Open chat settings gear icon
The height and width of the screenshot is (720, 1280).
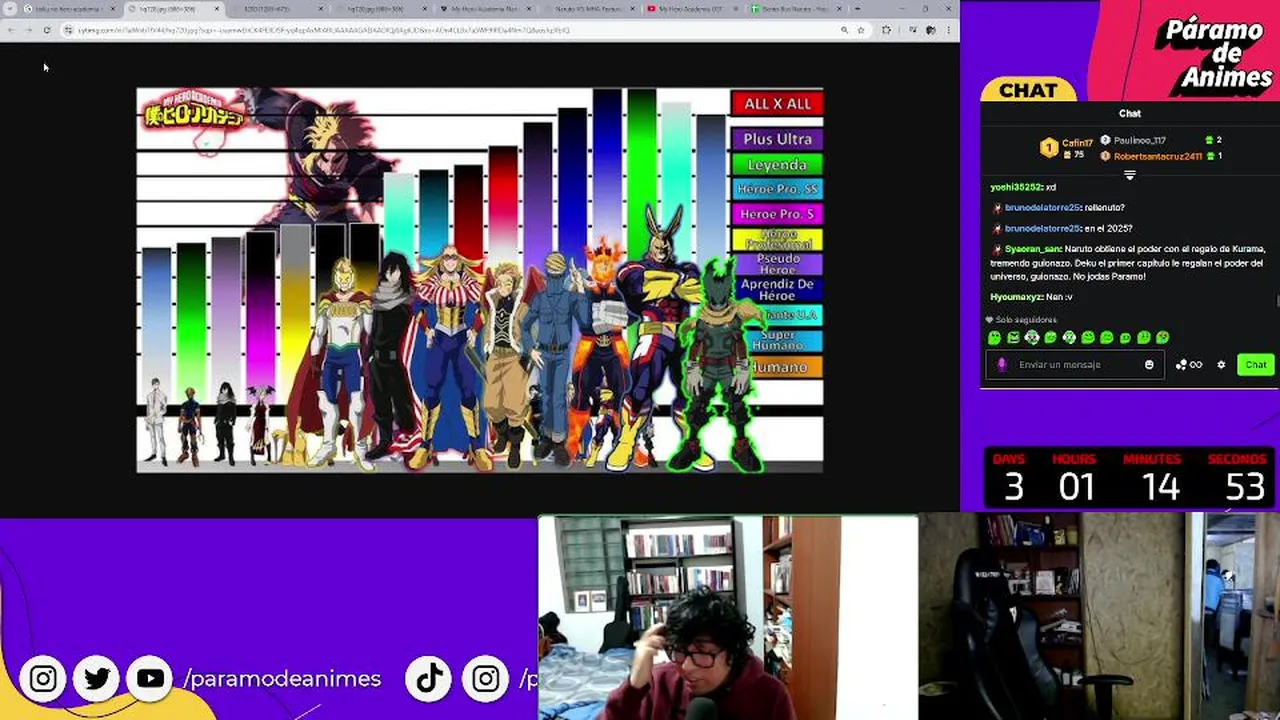point(1221,365)
